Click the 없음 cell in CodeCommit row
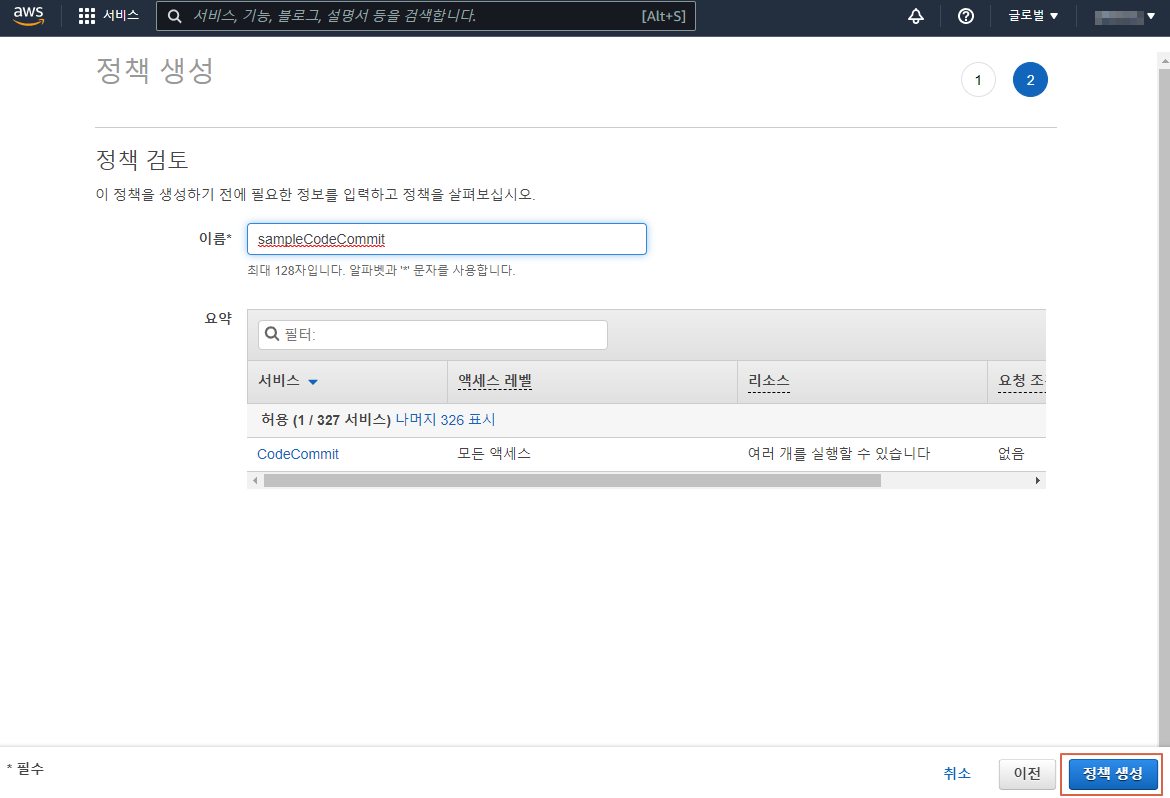The image size is (1170, 798). point(1011,454)
